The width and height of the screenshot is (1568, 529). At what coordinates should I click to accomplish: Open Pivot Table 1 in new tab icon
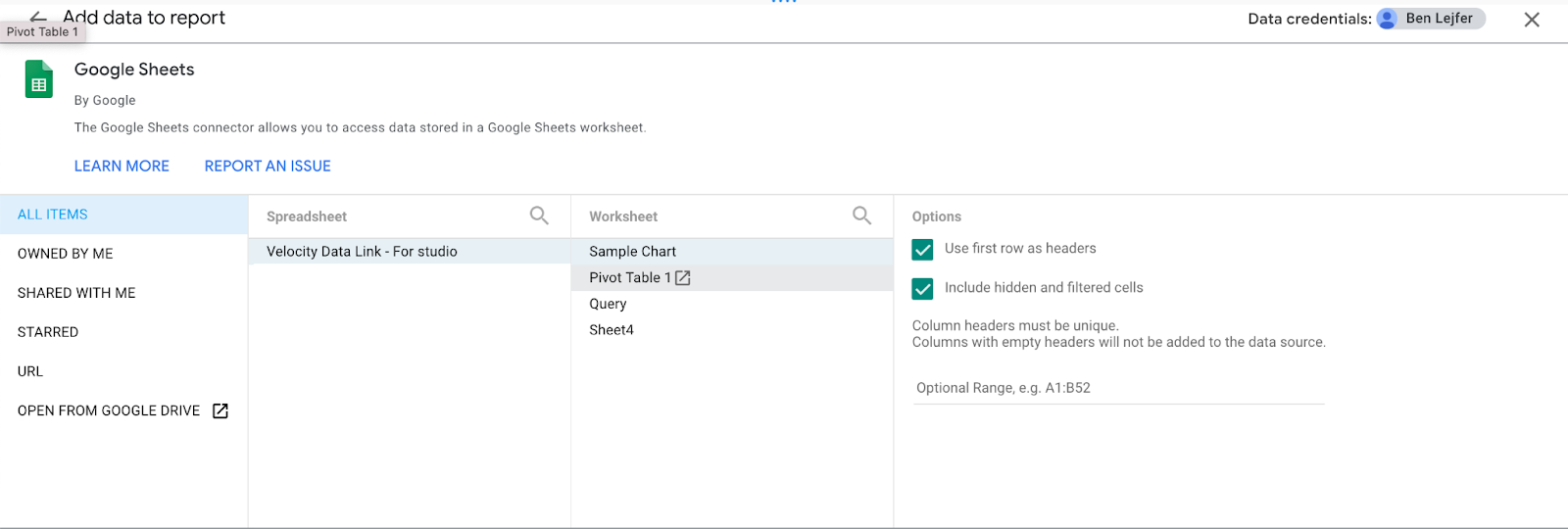683,278
